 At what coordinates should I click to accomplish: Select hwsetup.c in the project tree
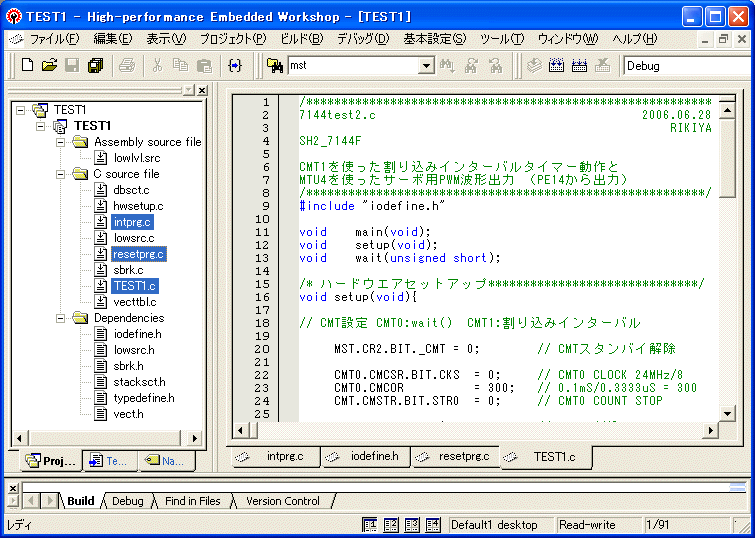pyautogui.click(x=138, y=206)
